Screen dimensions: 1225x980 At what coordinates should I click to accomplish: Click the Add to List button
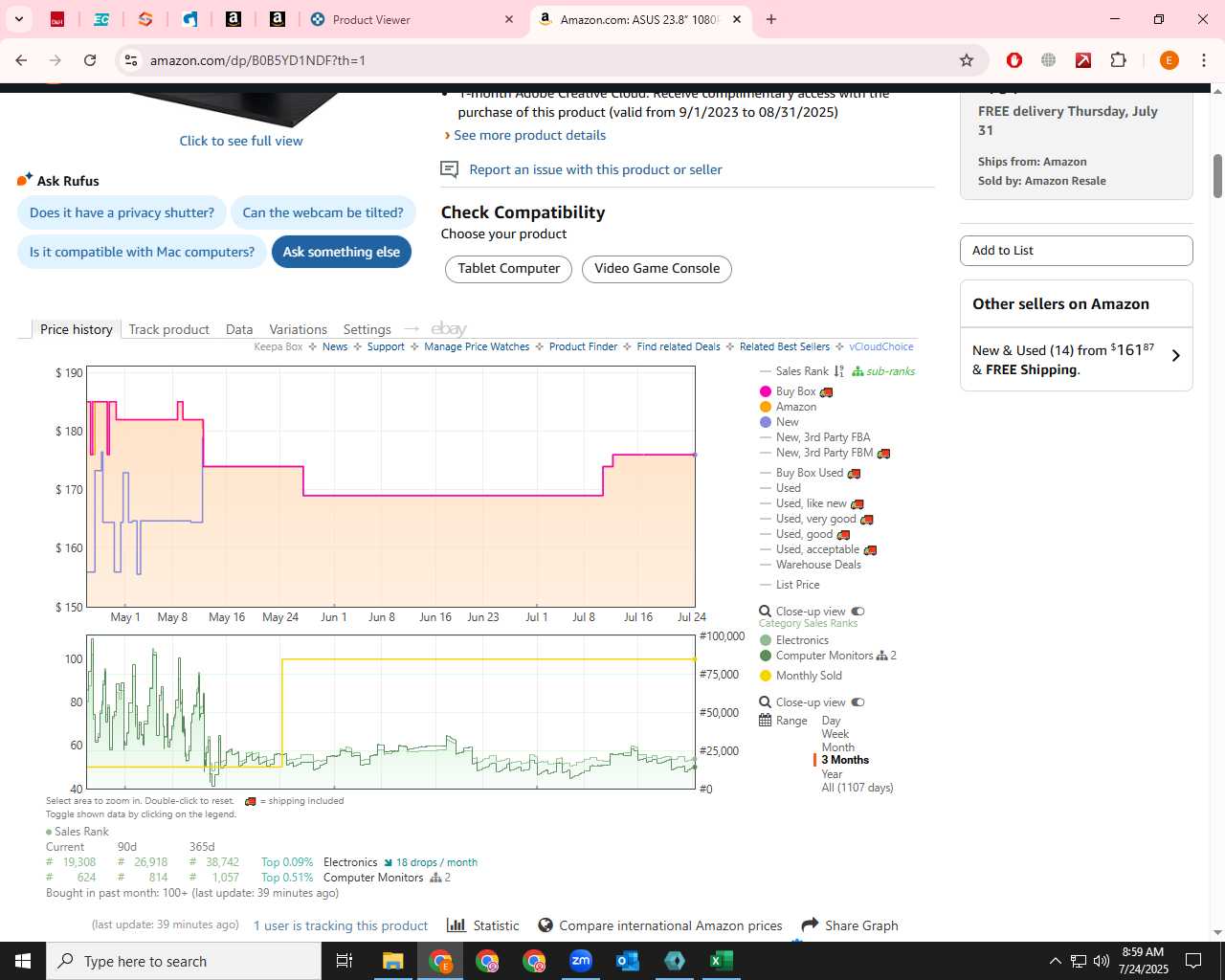coord(1076,251)
